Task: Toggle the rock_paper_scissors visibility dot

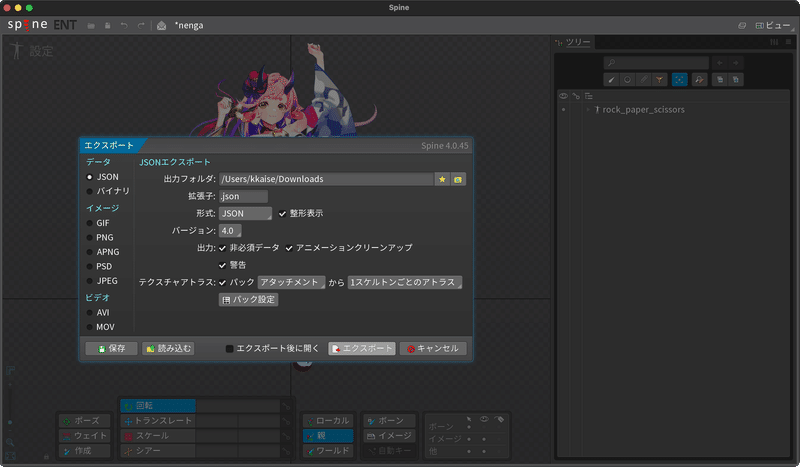Action: click(x=563, y=110)
